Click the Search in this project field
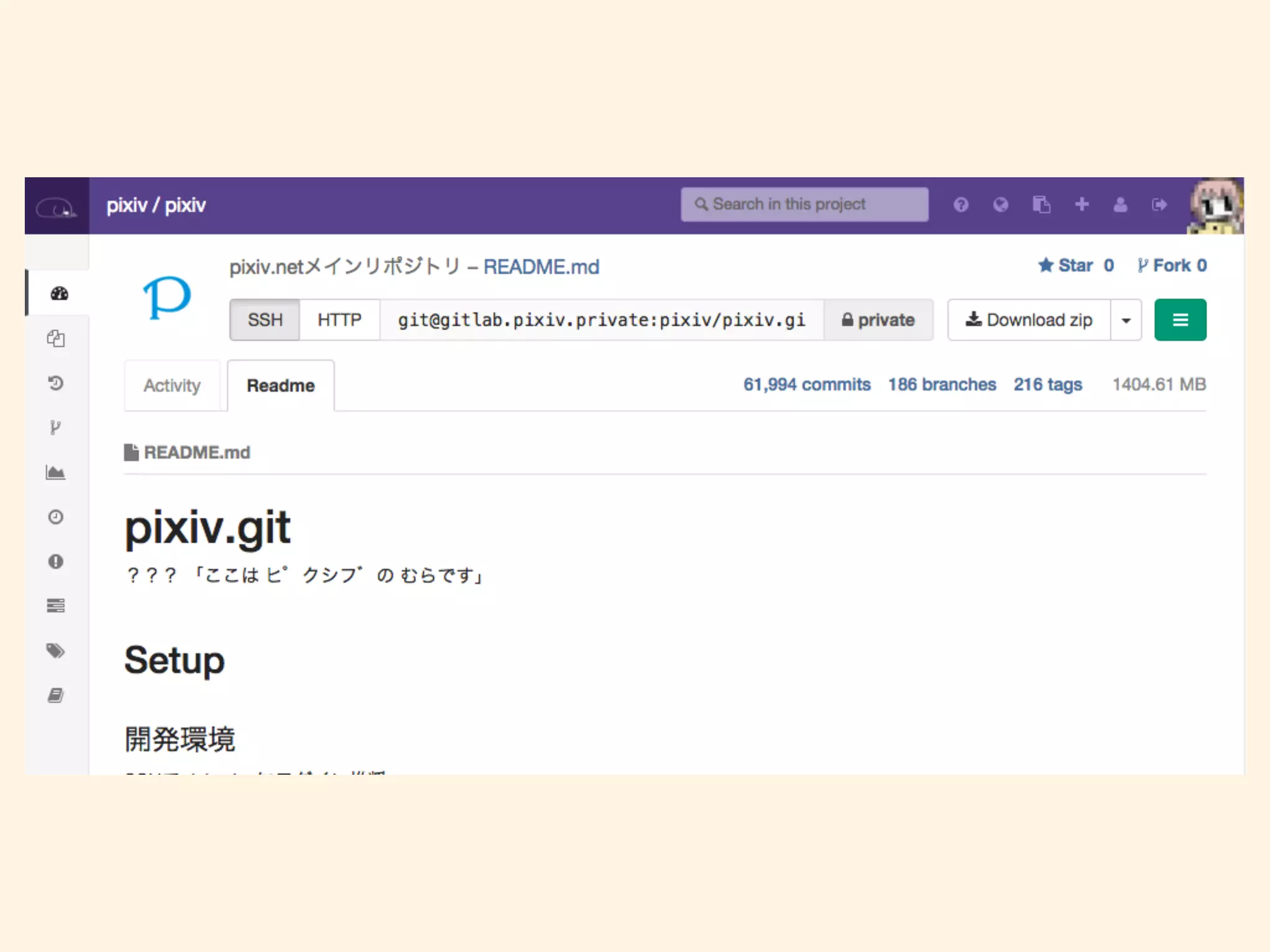1270x952 pixels. pos(804,205)
